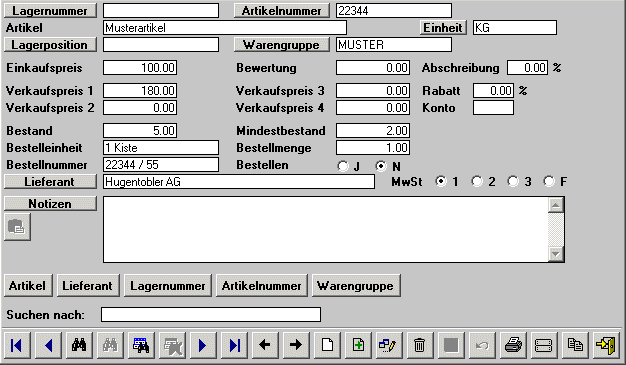The image size is (626, 365).
Task: Jump to the last record
Action: (x=234, y=345)
